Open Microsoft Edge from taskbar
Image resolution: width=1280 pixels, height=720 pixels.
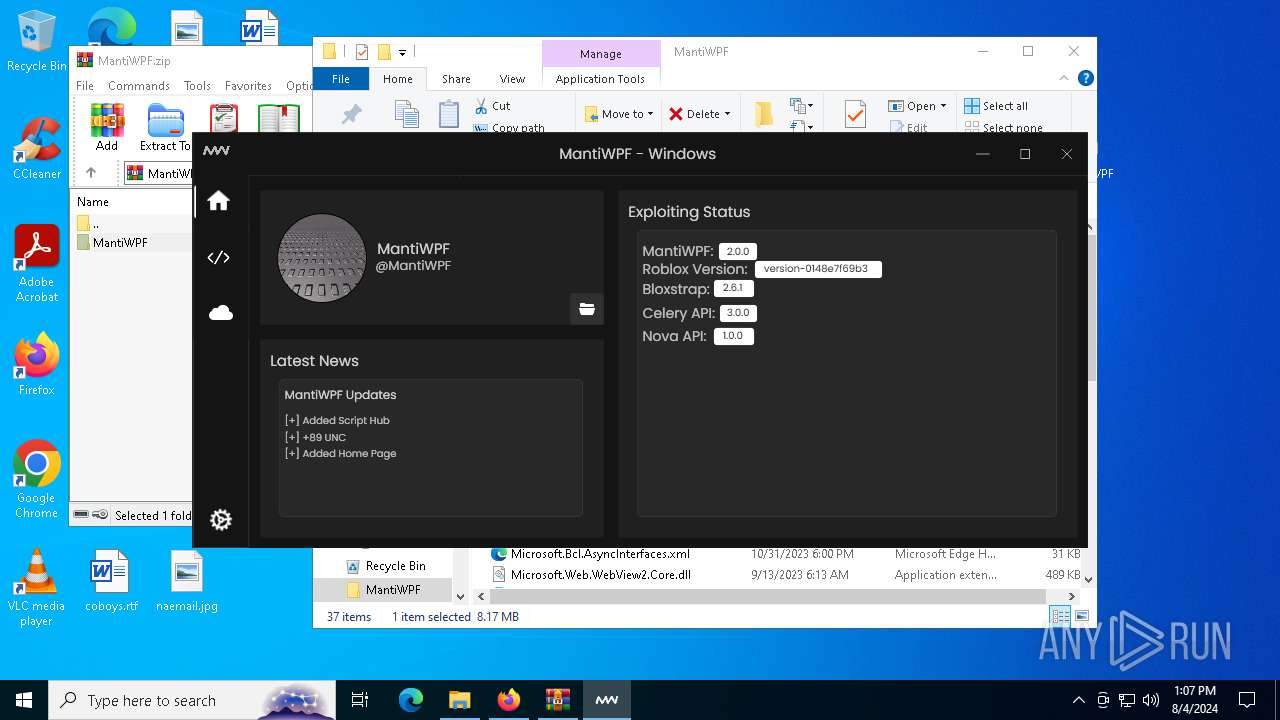(x=411, y=700)
